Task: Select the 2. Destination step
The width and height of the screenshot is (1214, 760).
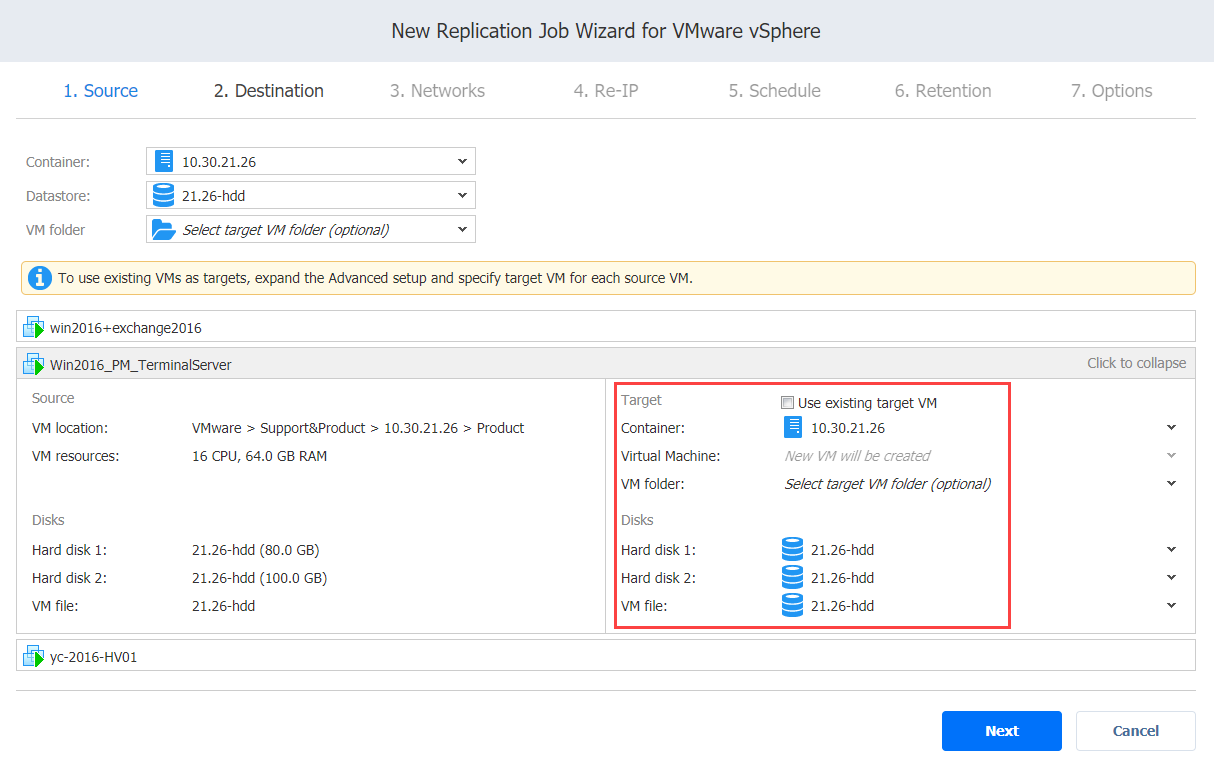Action: click(269, 91)
